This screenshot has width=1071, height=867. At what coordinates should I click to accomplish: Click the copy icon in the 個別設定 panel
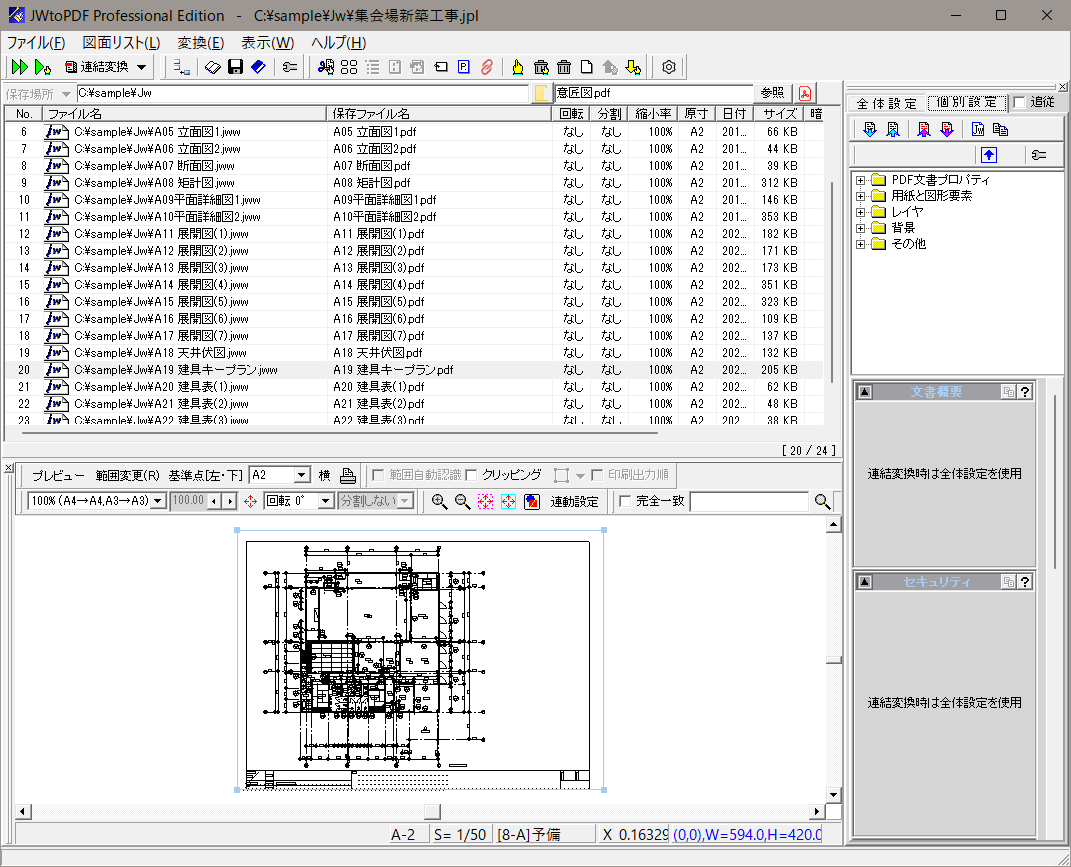(x=1000, y=129)
